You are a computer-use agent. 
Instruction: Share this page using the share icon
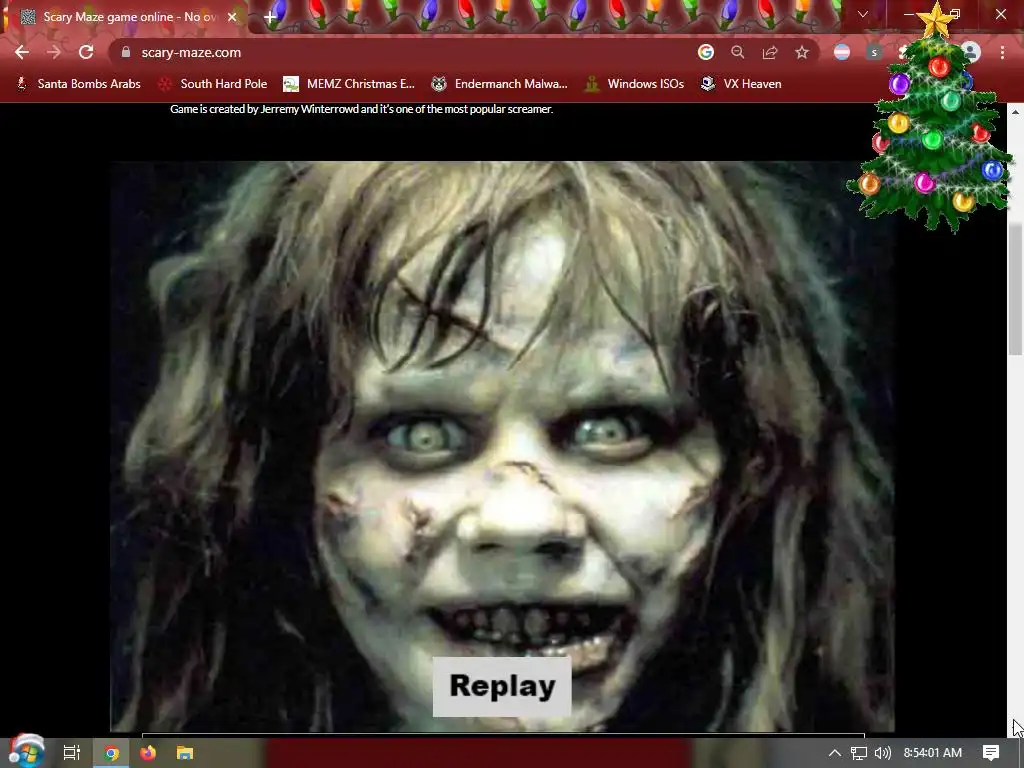[x=770, y=52]
